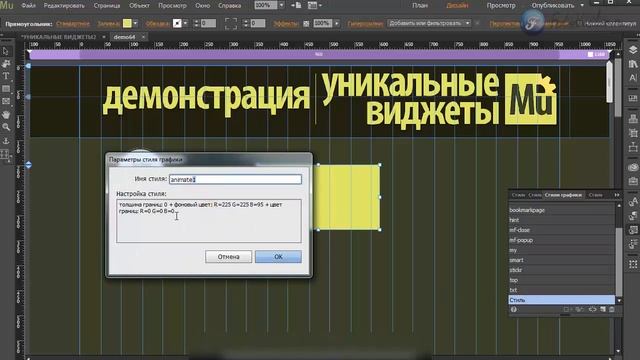Open the Transform panel icon

[x=633, y=264]
